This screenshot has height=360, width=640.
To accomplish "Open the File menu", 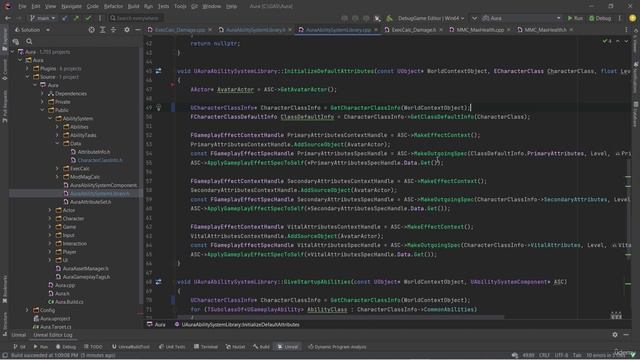I will click(x=22, y=6).
